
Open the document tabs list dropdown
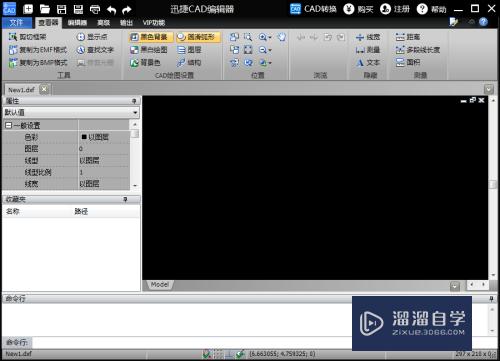(489, 89)
